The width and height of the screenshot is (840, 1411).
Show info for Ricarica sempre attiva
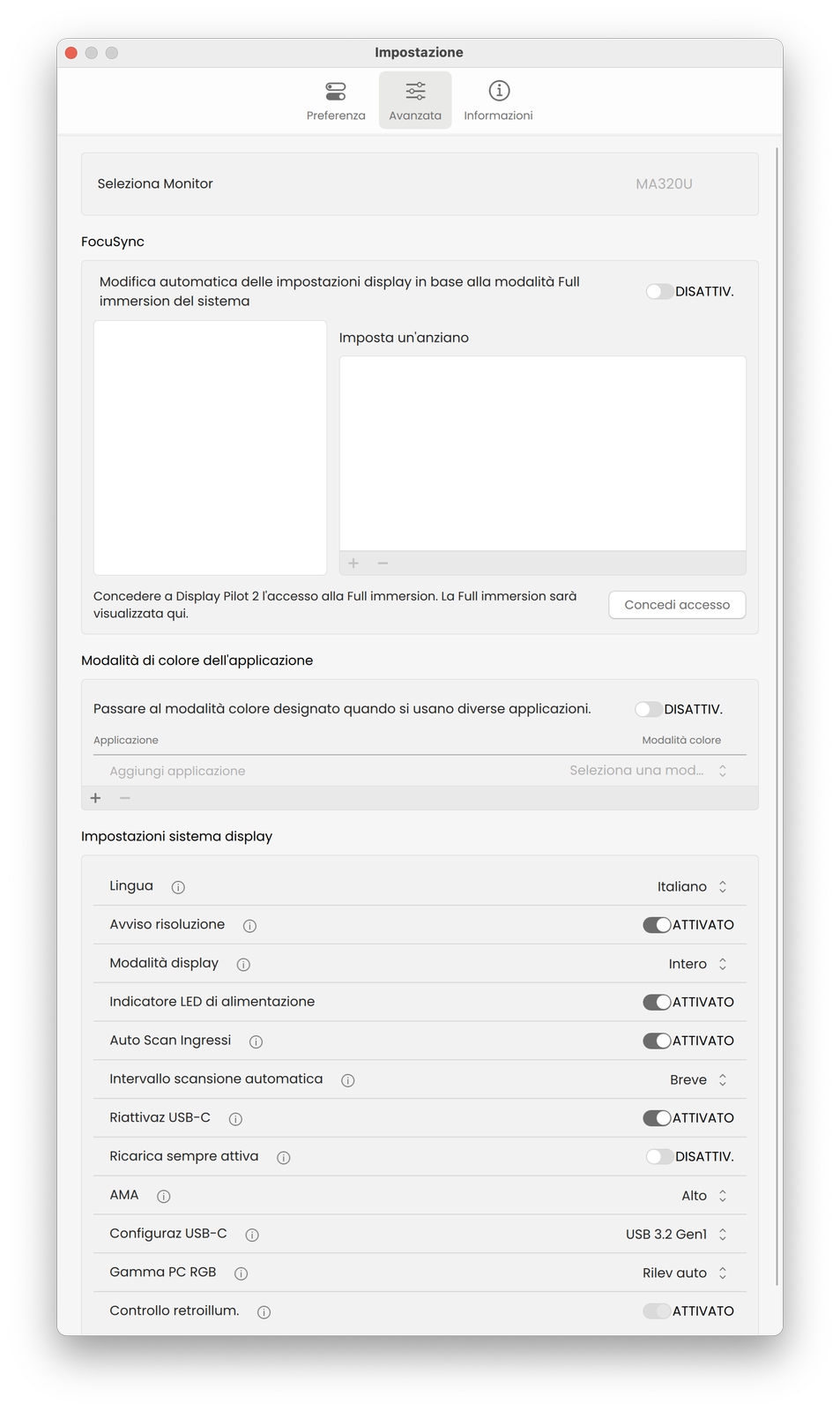284,1158
